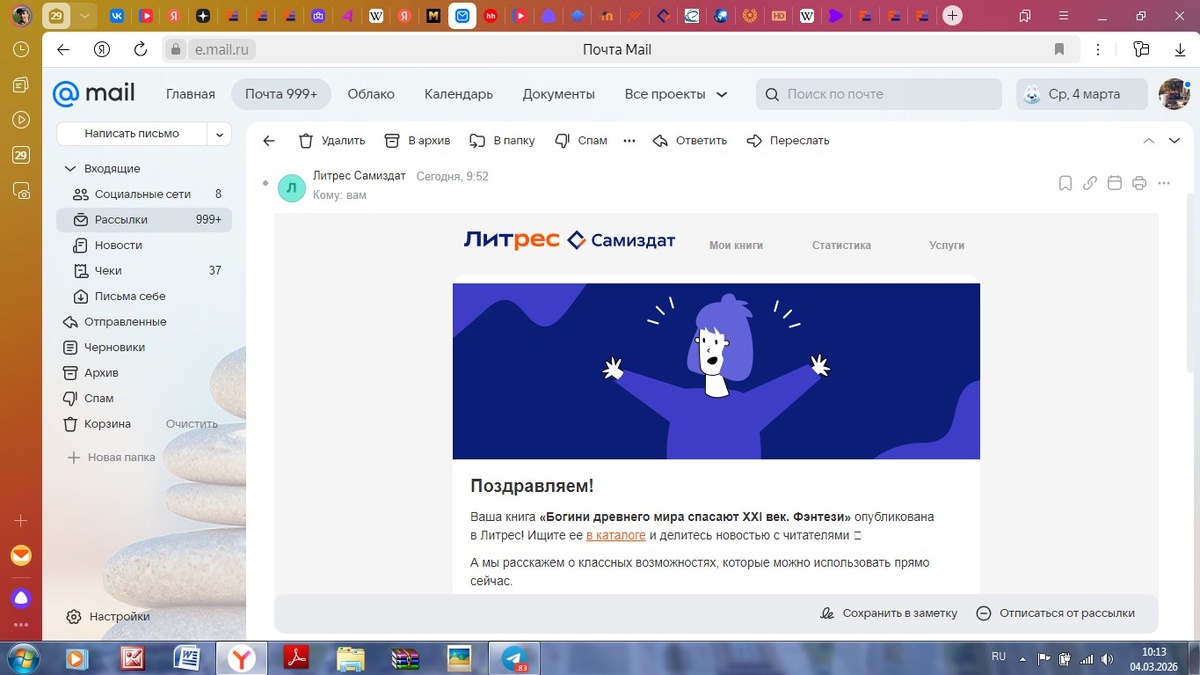Open the Письма себе folder
The image size is (1200, 675).
[144, 296]
